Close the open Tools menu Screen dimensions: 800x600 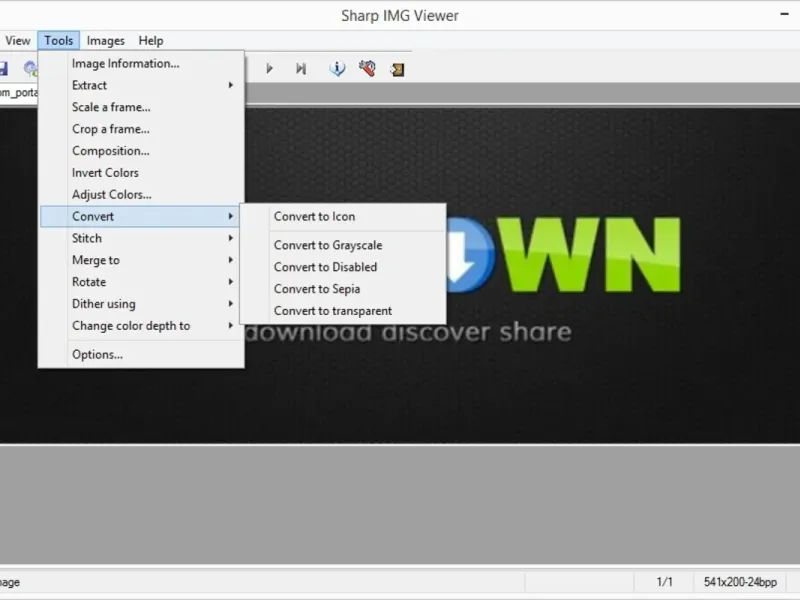pyautogui.click(x=59, y=41)
